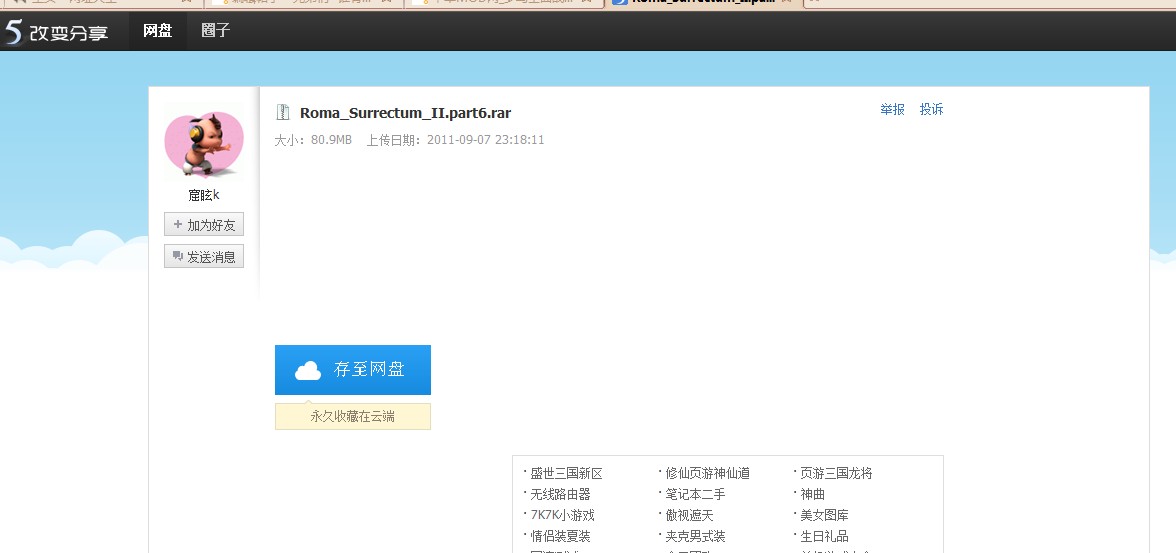Click the 115 site logo
The image size is (1176, 553).
[x=56, y=32]
